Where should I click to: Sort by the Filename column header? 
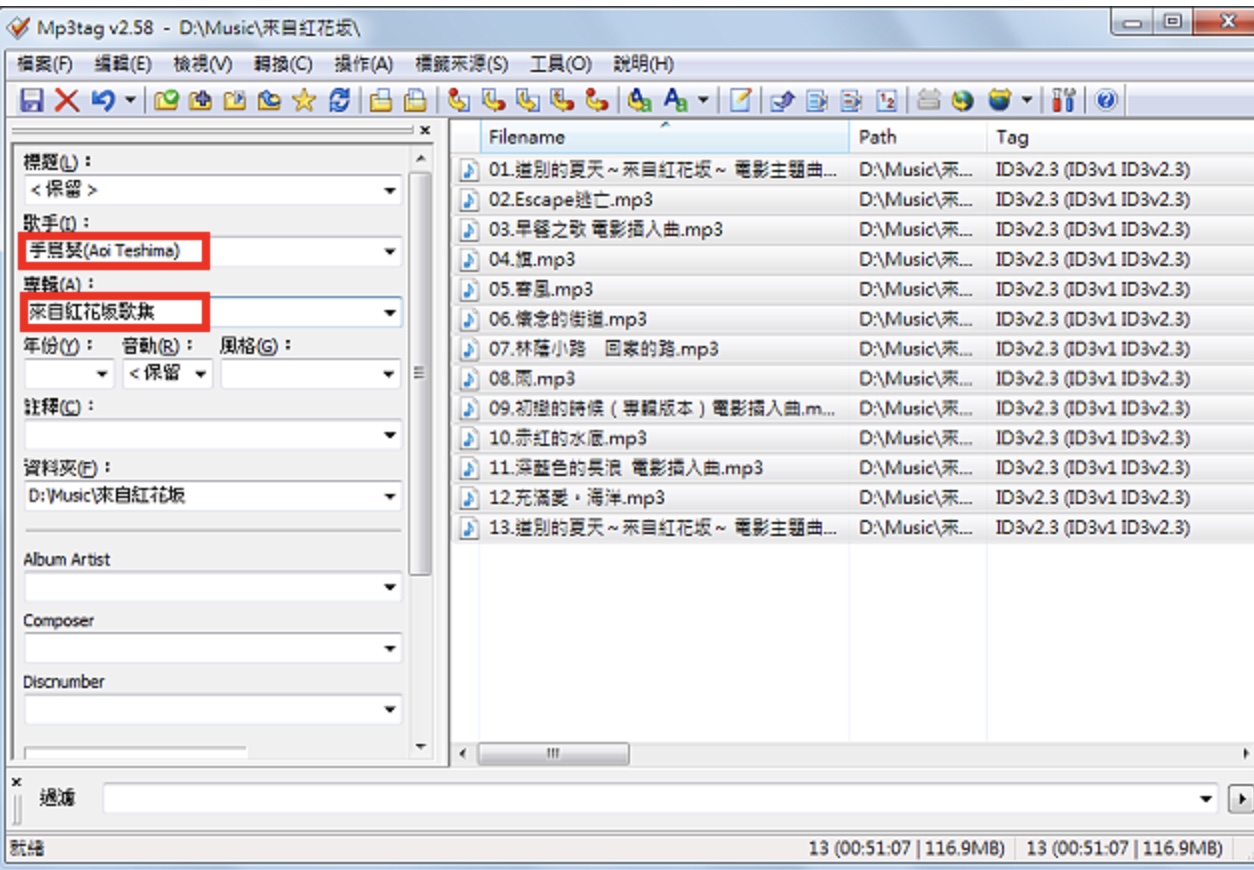pos(664,137)
